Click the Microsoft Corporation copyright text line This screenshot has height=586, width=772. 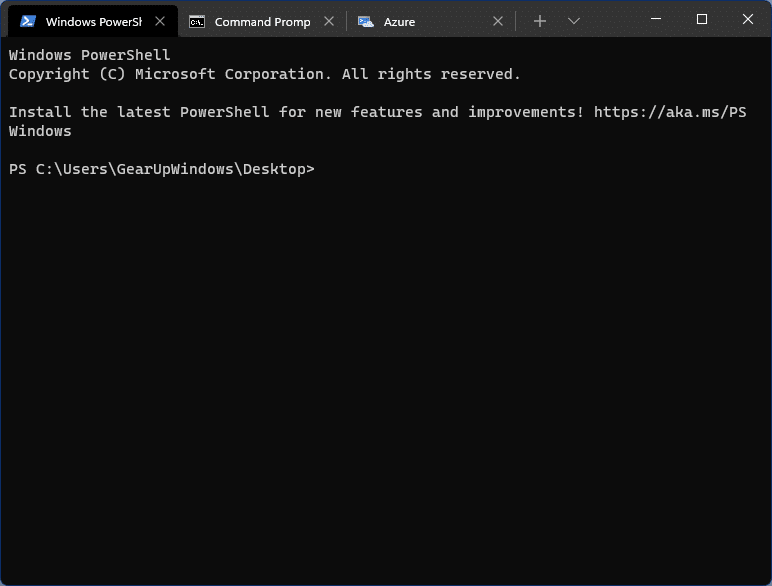(265, 74)
